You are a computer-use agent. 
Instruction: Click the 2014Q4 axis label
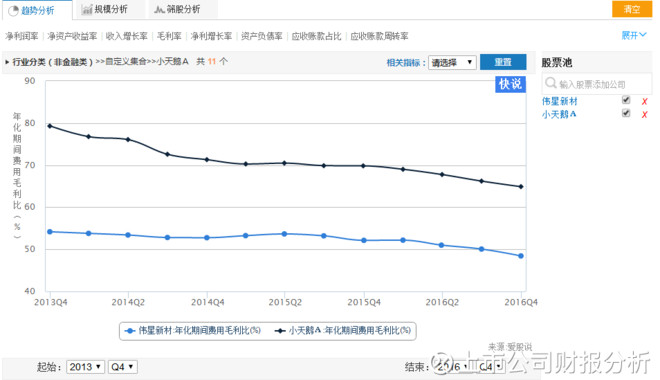[x=208, y=302]
